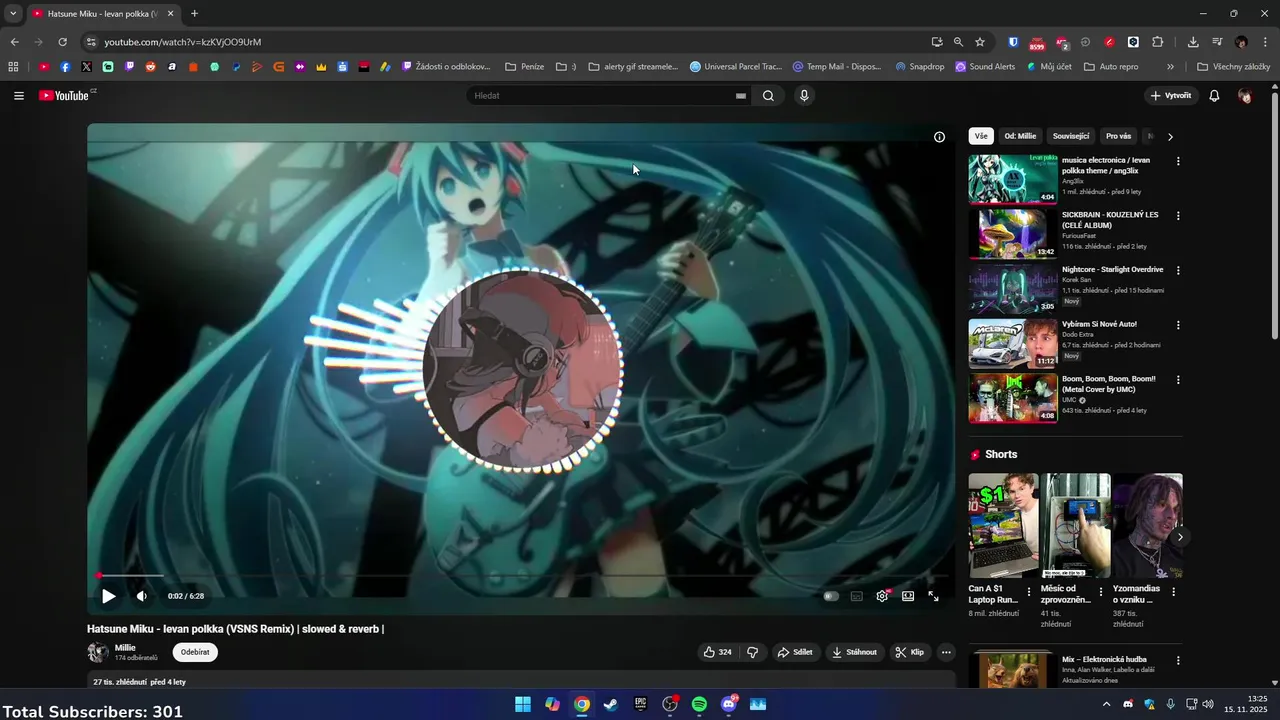This screenshot has height=720, width=1280.
Task: Bookmark this page with the star icon
Action: [x=980, y=42]
